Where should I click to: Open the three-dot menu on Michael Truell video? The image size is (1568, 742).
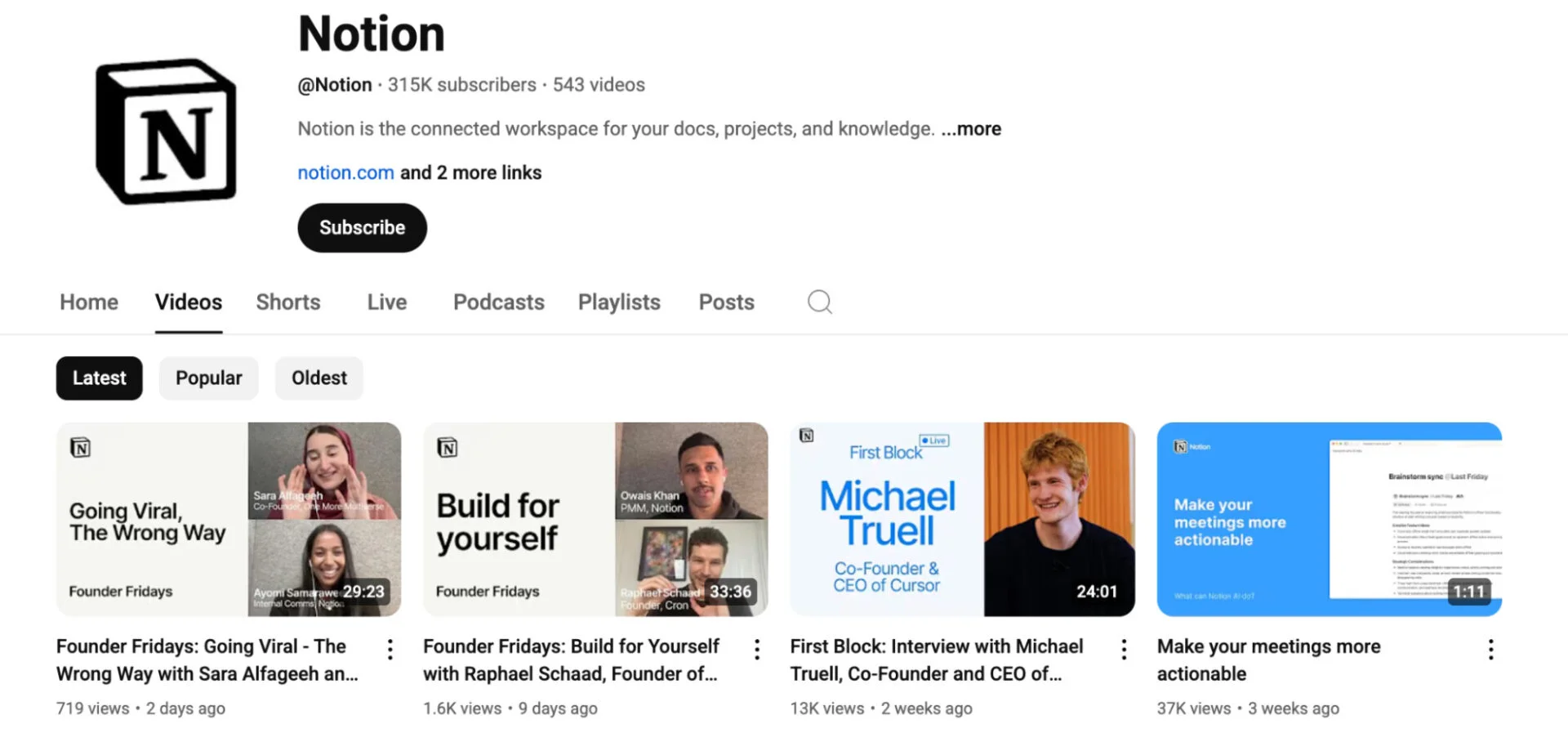point(1124,648)
